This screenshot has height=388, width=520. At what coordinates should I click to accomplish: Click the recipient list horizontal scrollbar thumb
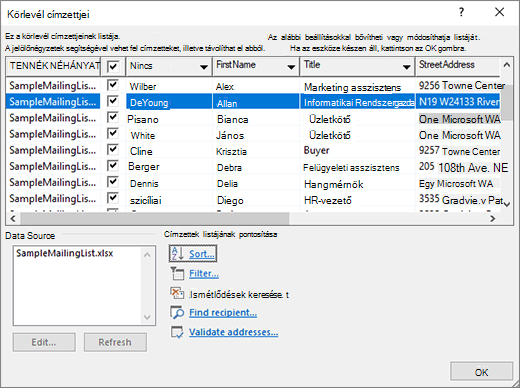[155, 219]
